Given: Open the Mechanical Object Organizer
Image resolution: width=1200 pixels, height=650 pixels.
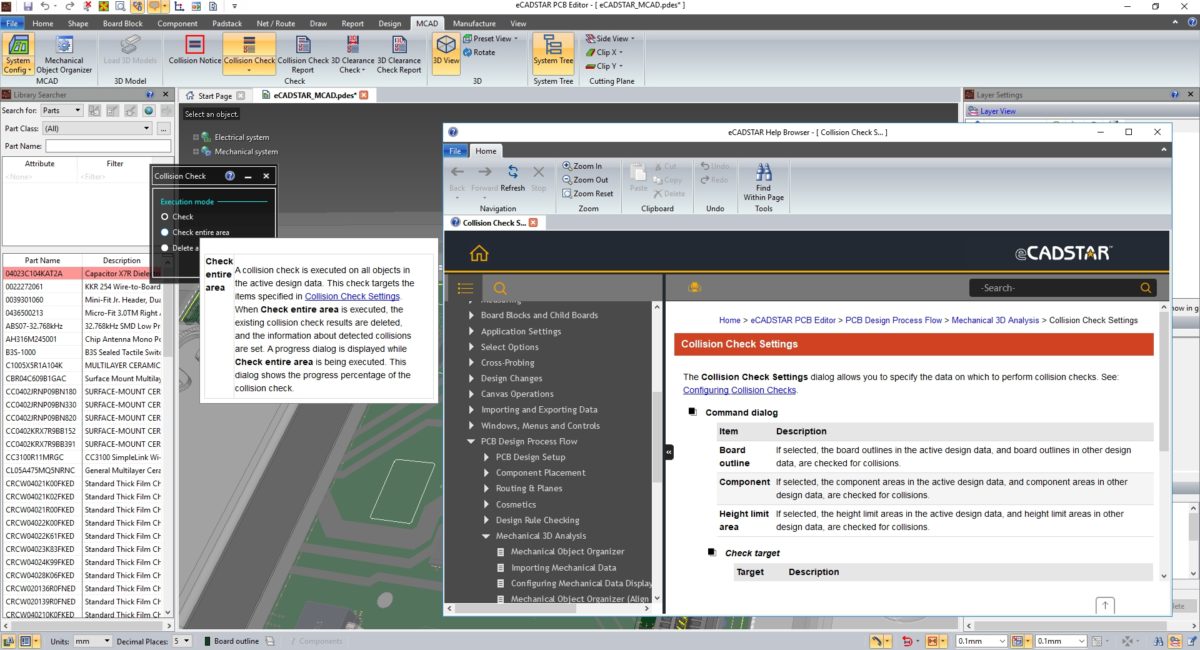Looking at the screenshot, I should pos(64,54).
